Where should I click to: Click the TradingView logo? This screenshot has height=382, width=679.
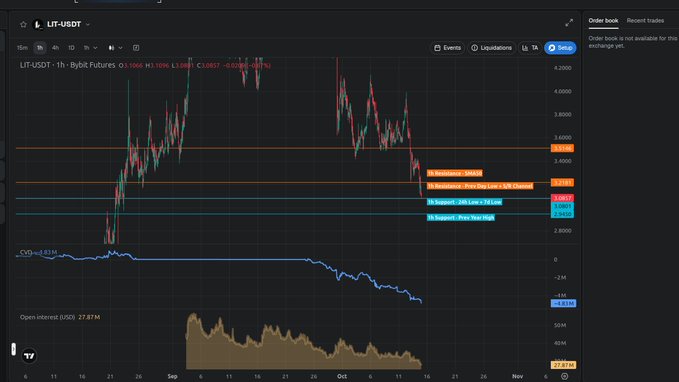click(29, 356)
